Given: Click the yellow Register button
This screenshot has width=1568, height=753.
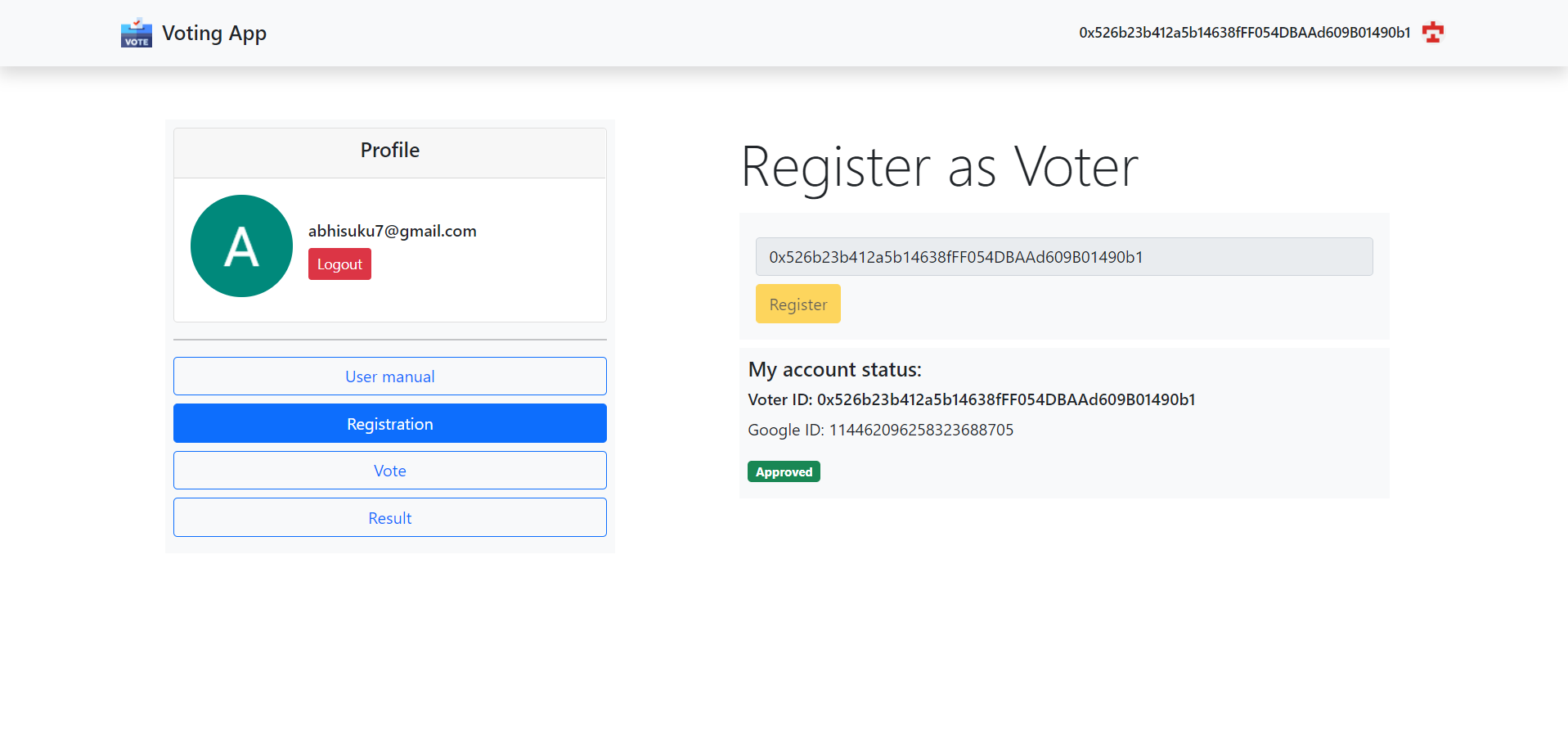Looking at the screenshot, I should 798,304.
